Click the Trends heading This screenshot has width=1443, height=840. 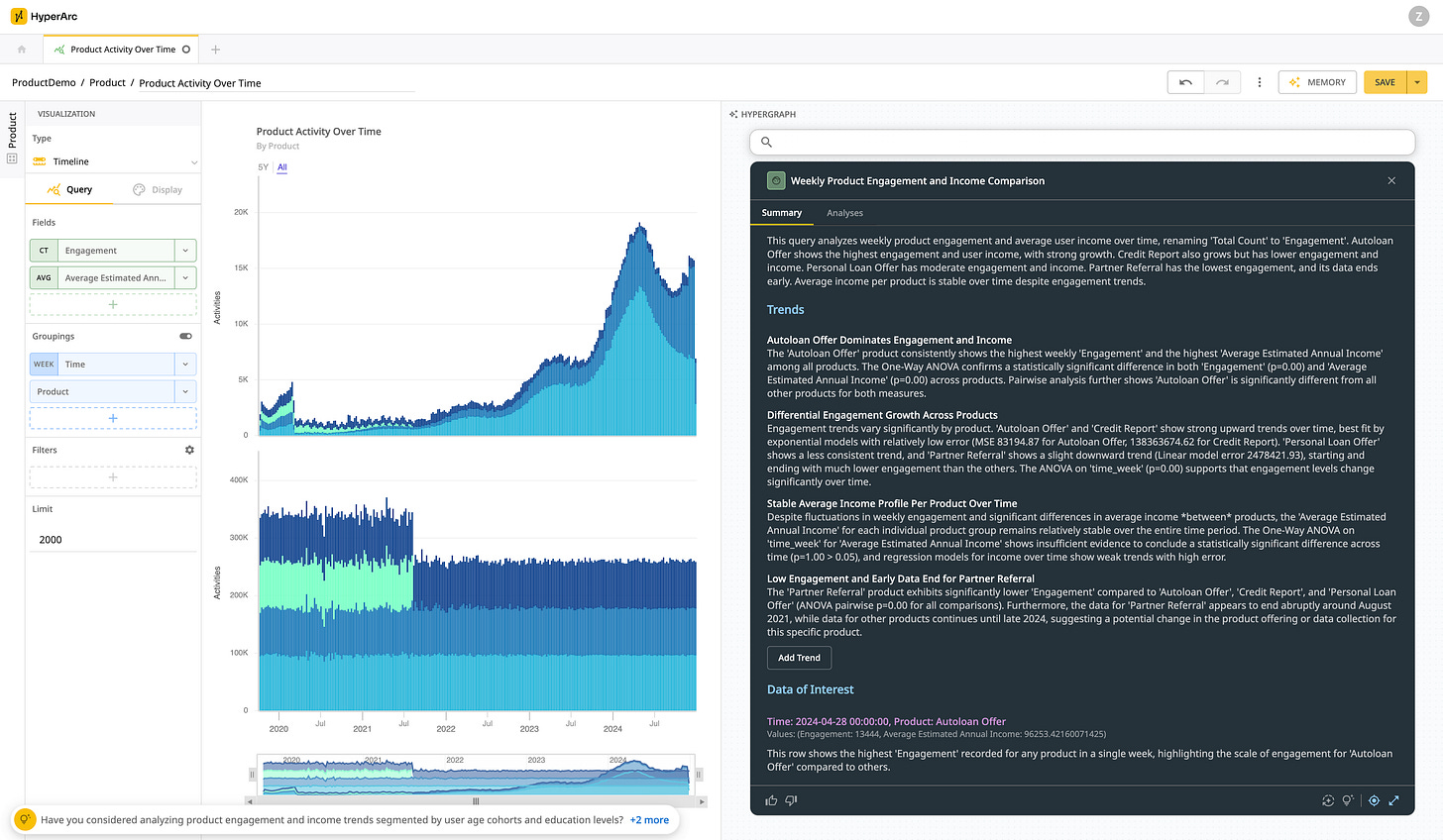point(786,310)
